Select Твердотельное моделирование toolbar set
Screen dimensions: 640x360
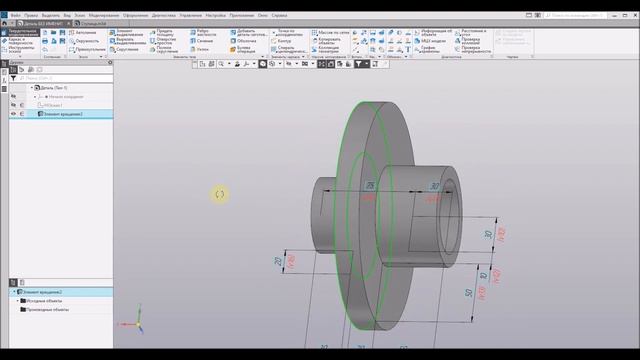coord(20,33)
